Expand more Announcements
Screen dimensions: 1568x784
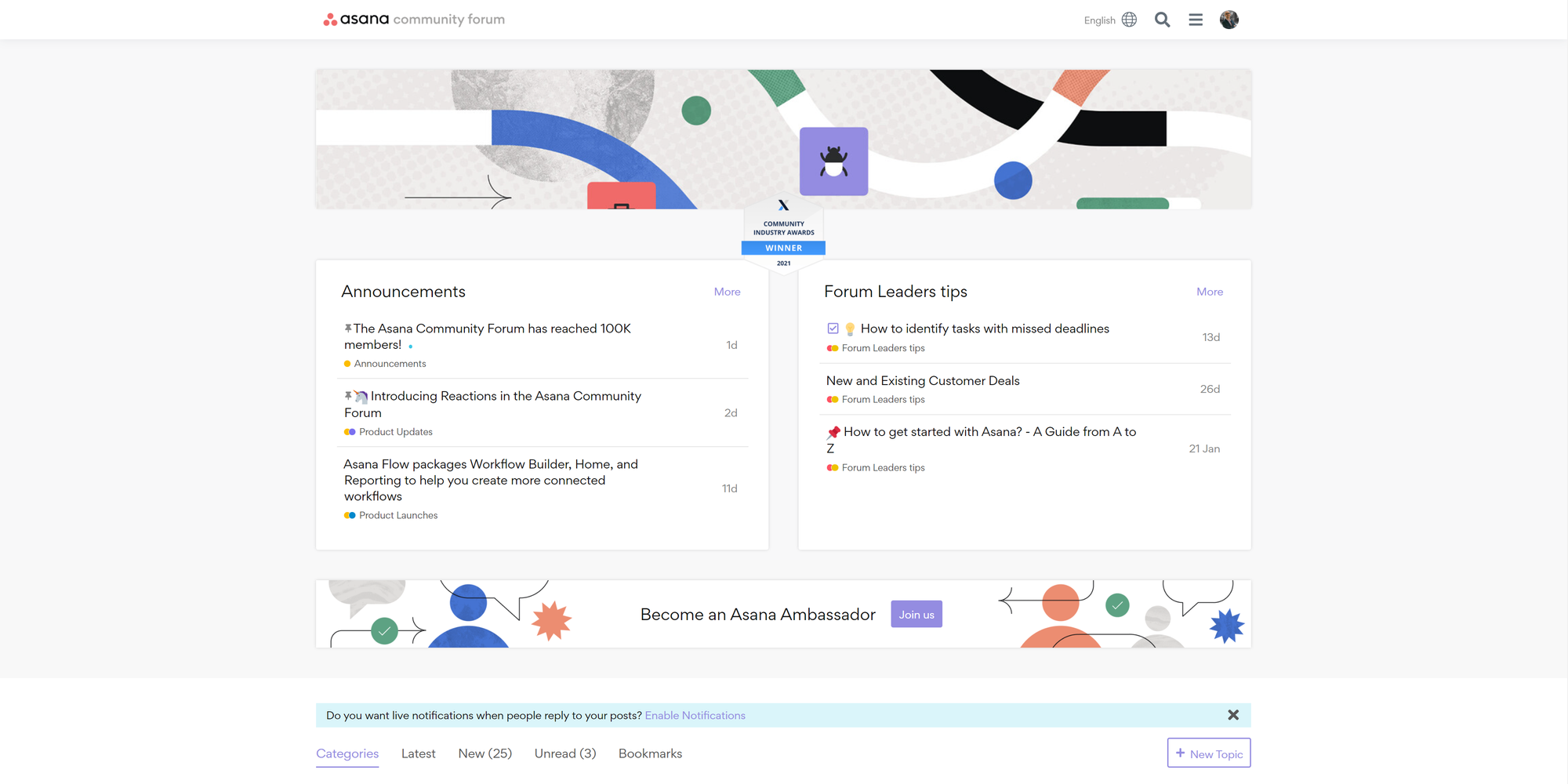click(x=727, y=292)
